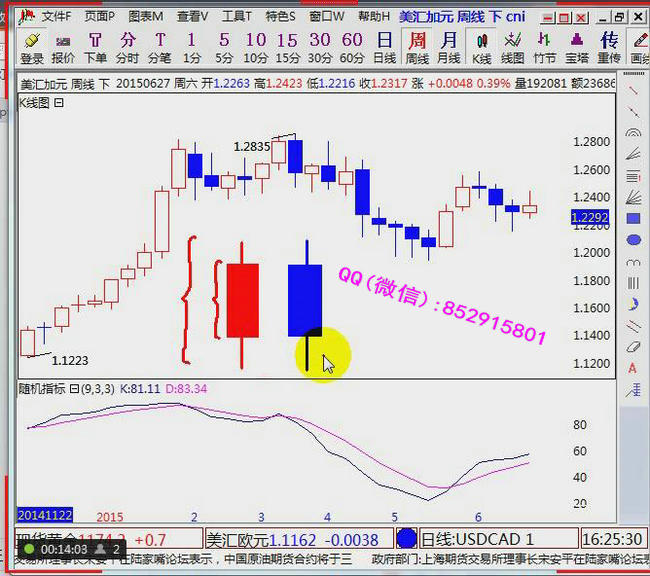The width and height of the screenshot is (650, 576).
Task: Click the 登录 login toolbar icon
Action: pyautogui.click(x=32, y=47)
